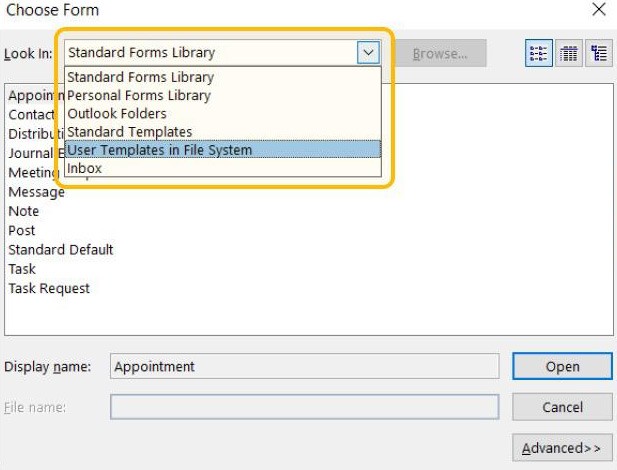Collapse the Look In dropdown arrow
This screenshot has width=617, height=470.
pyautogui.click(x=368, y=53)
